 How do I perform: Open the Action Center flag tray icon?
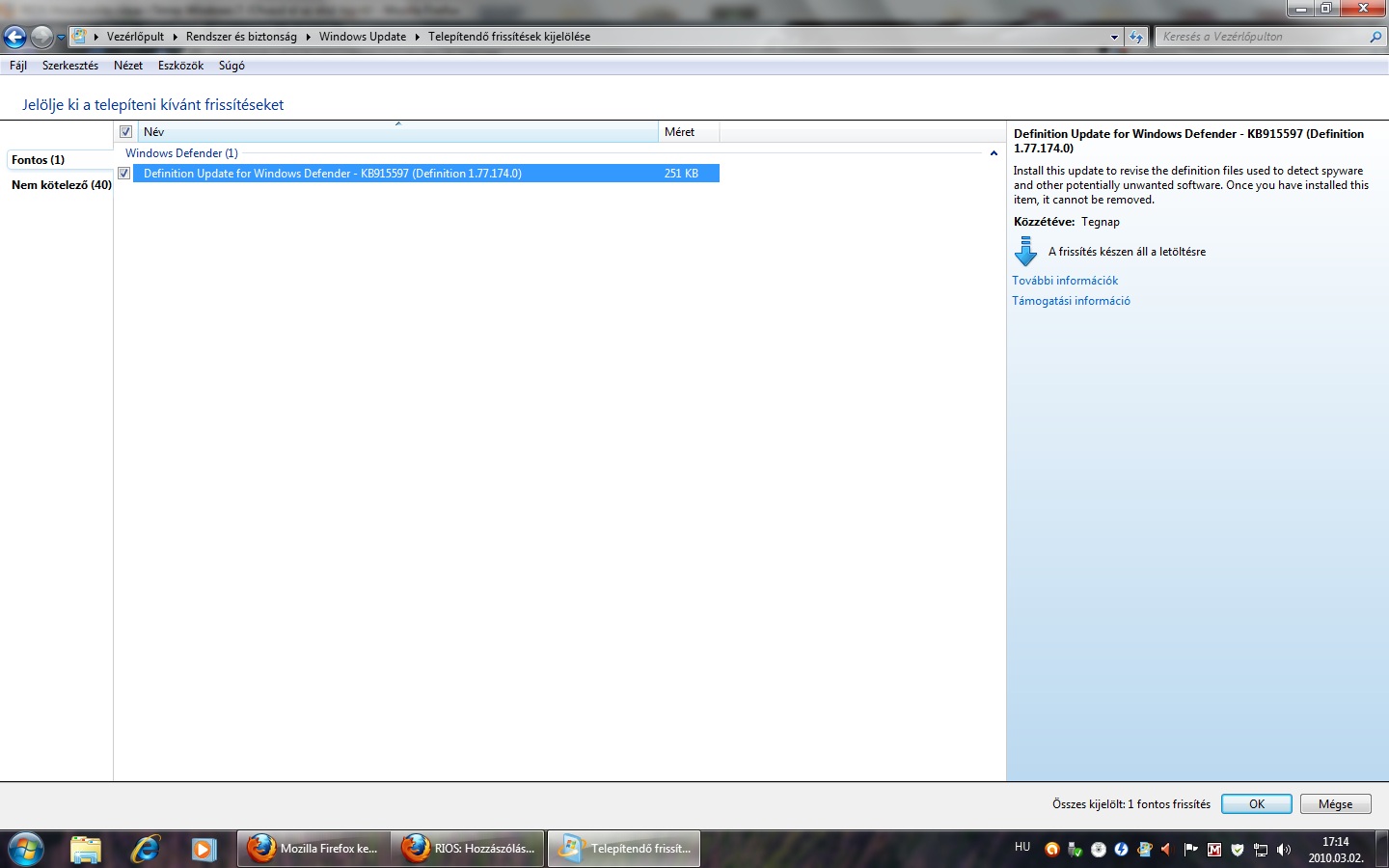pyautogui.click(x=1190, y=849)
